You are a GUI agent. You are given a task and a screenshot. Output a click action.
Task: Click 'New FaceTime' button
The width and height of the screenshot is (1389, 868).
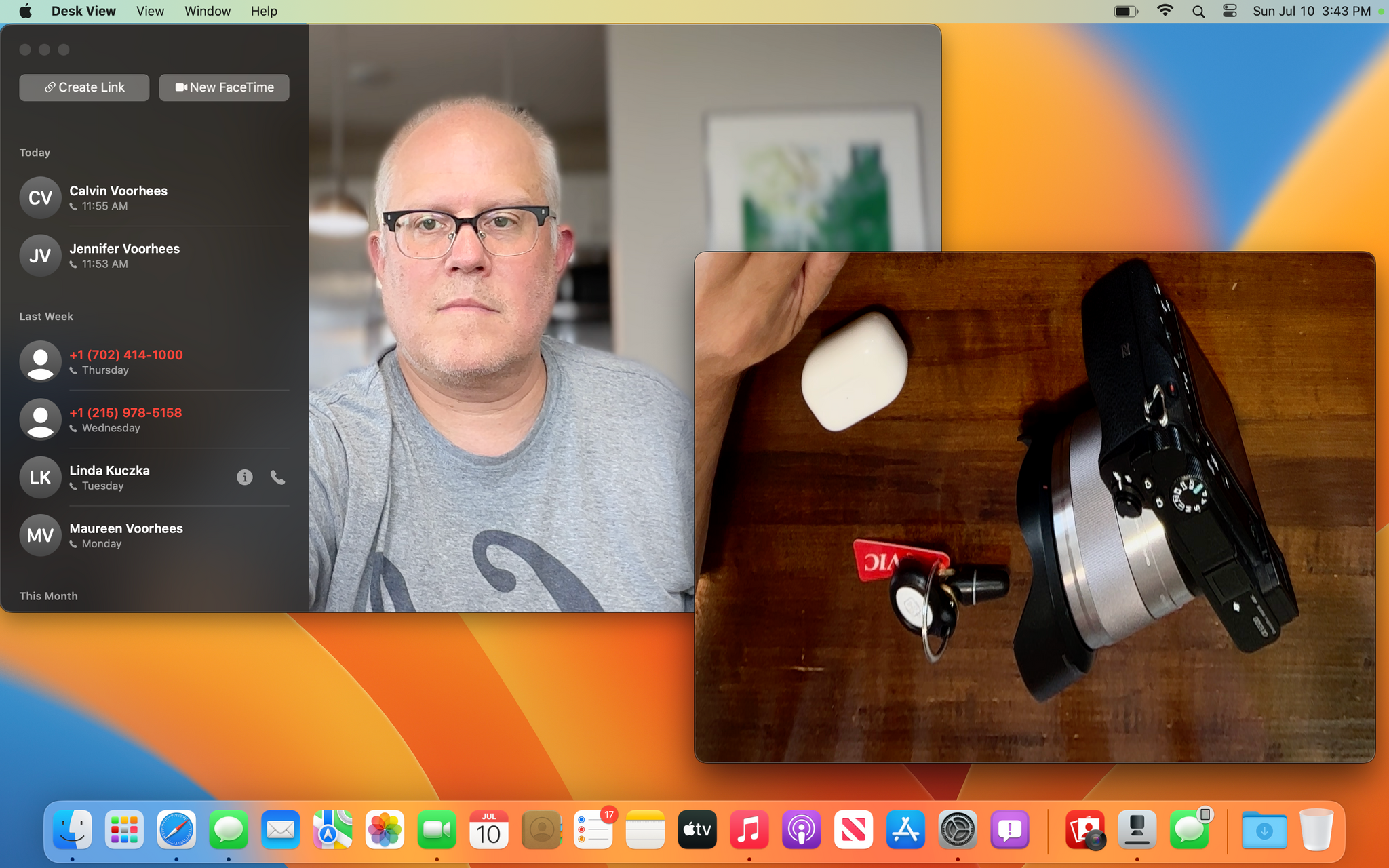point(224,87)
